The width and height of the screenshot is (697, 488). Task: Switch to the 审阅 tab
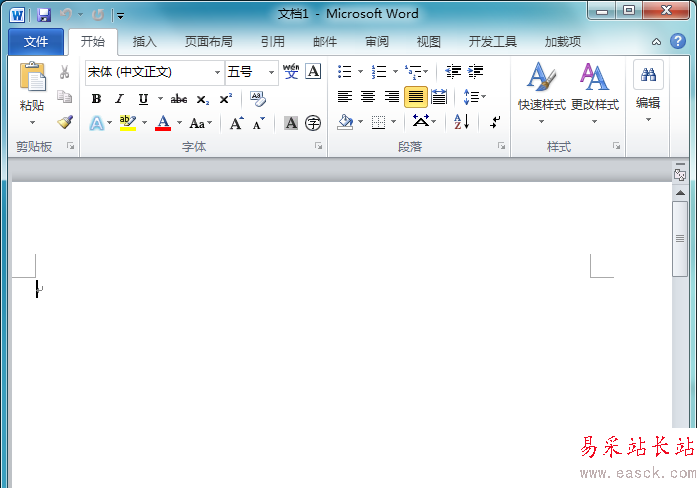[377, 42]
